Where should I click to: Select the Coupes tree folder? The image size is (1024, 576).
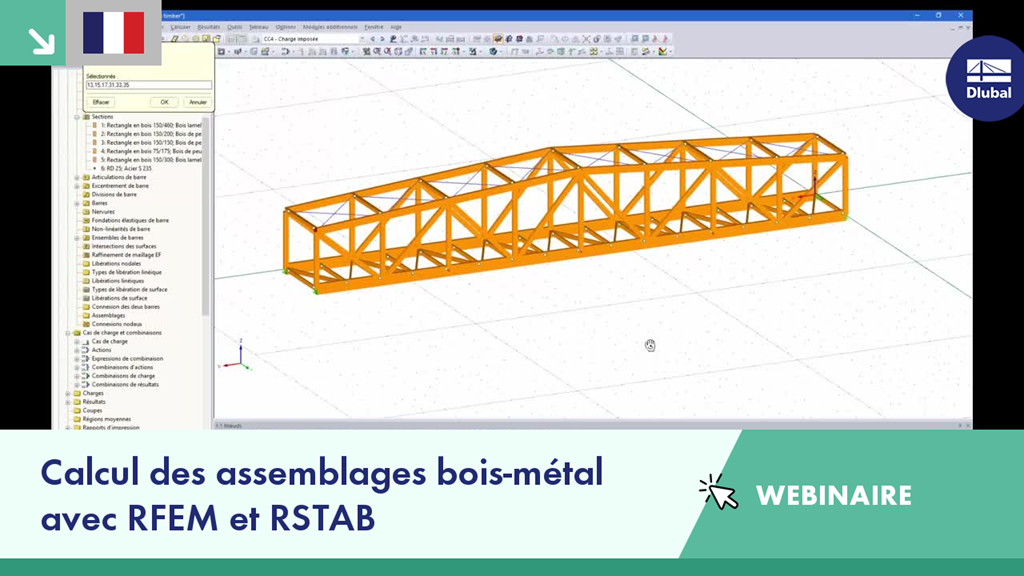[x=92, y=411]
